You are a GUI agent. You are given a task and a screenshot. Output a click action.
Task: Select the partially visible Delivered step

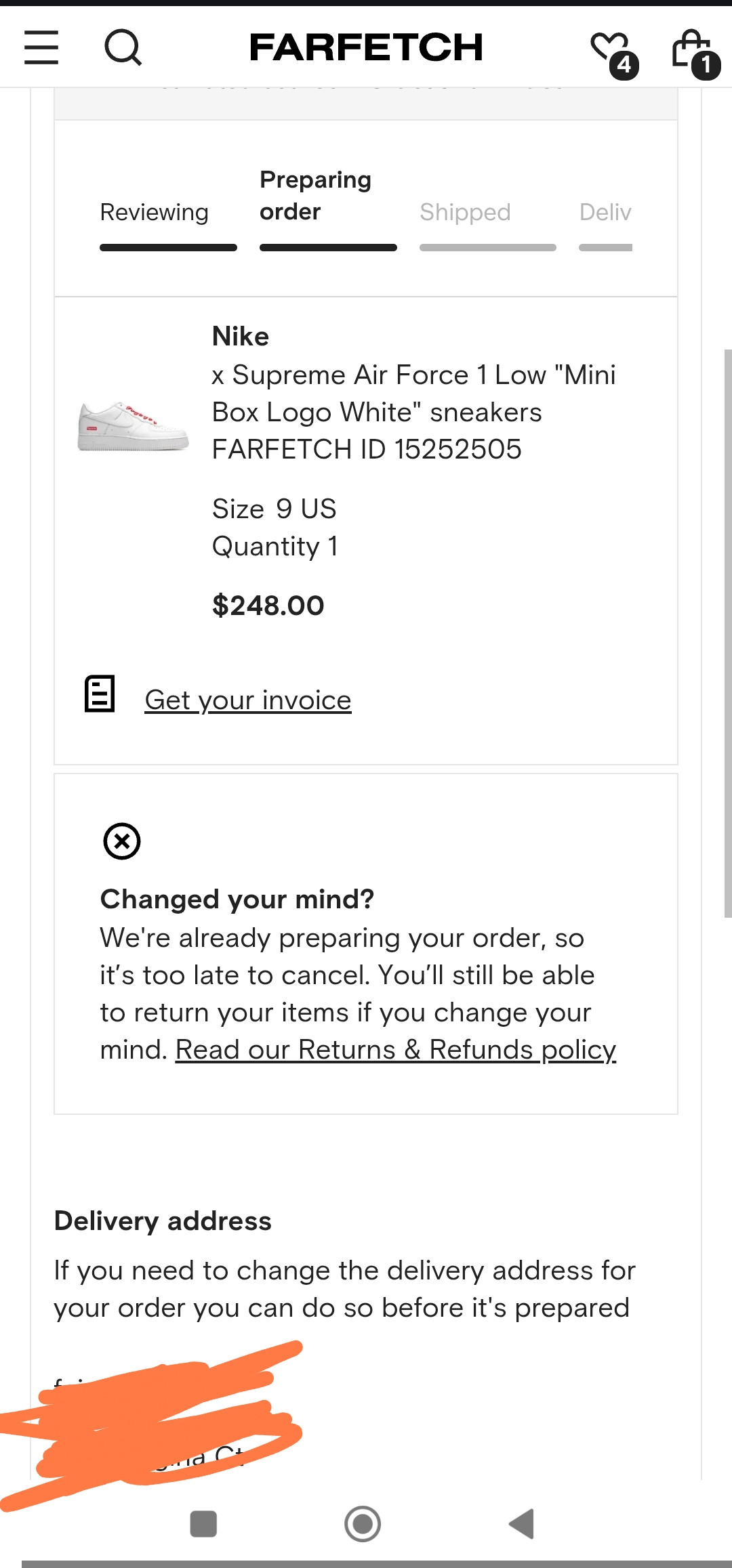click(x=605, y=213)
